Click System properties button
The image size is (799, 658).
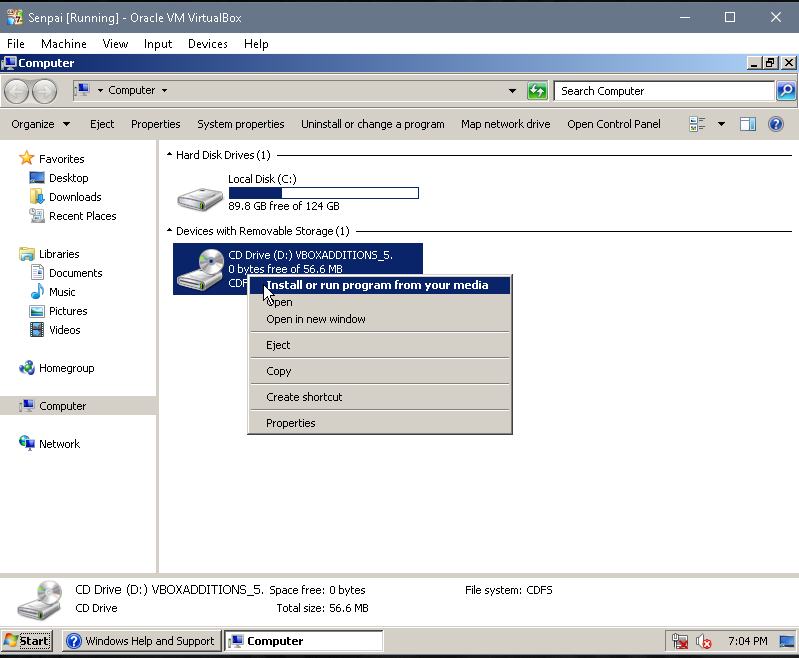[x=241, y=124]
